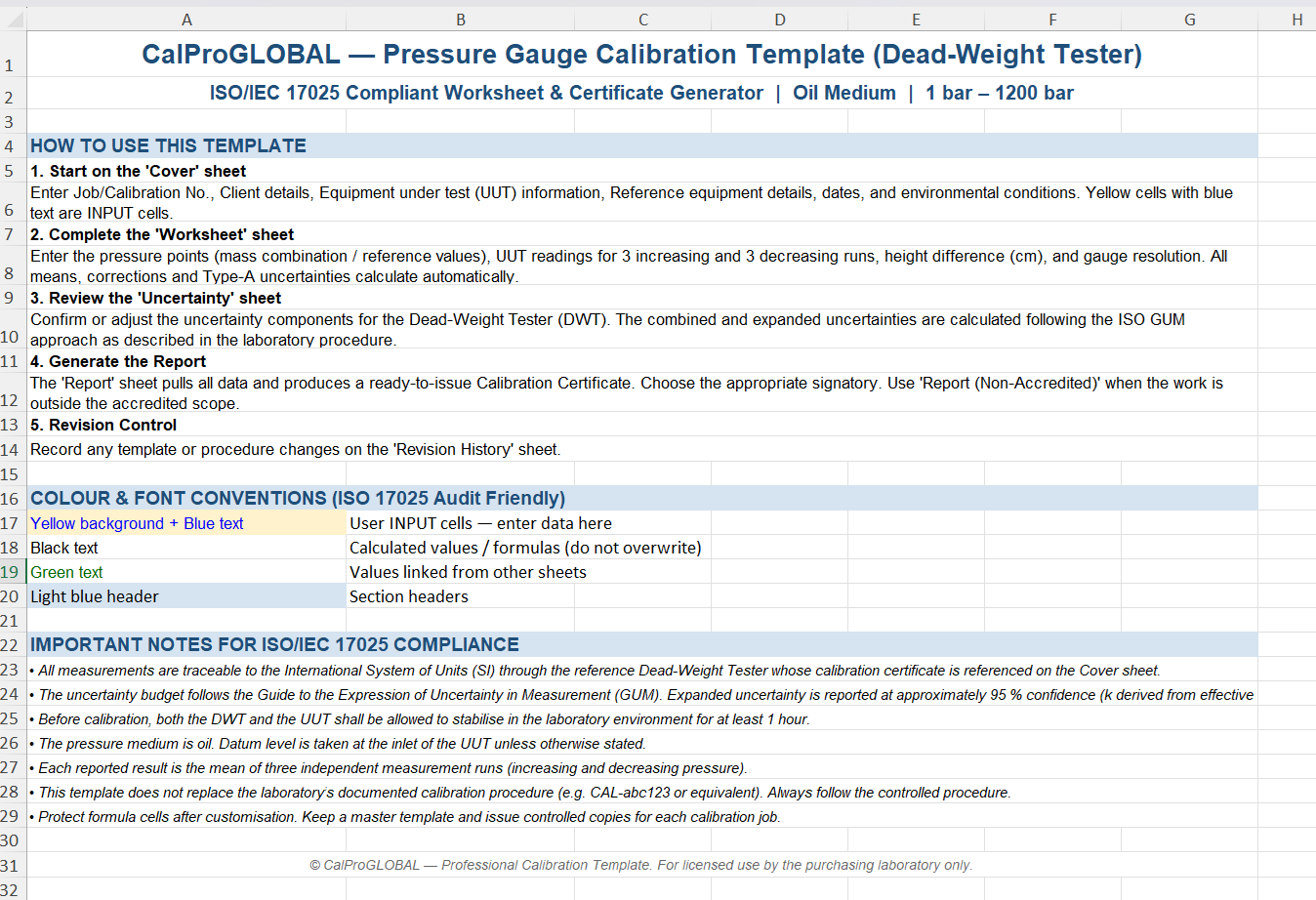Image resolution: width=1316 pixels, height=900 pixels.
Task: Click 'User INPUT cells — enter data here'
Action: [x=480, y=523]
